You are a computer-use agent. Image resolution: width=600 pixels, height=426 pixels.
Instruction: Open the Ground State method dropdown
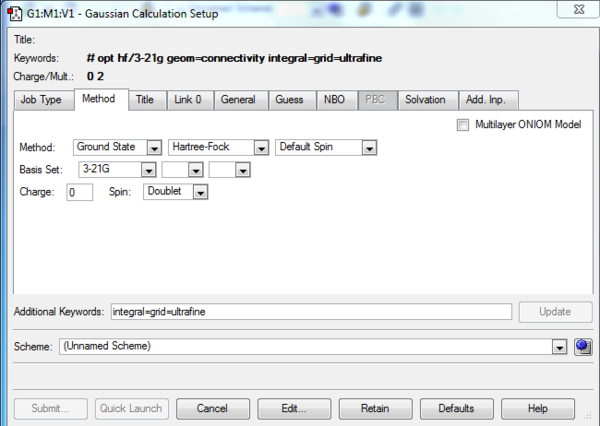click(118, 147)
